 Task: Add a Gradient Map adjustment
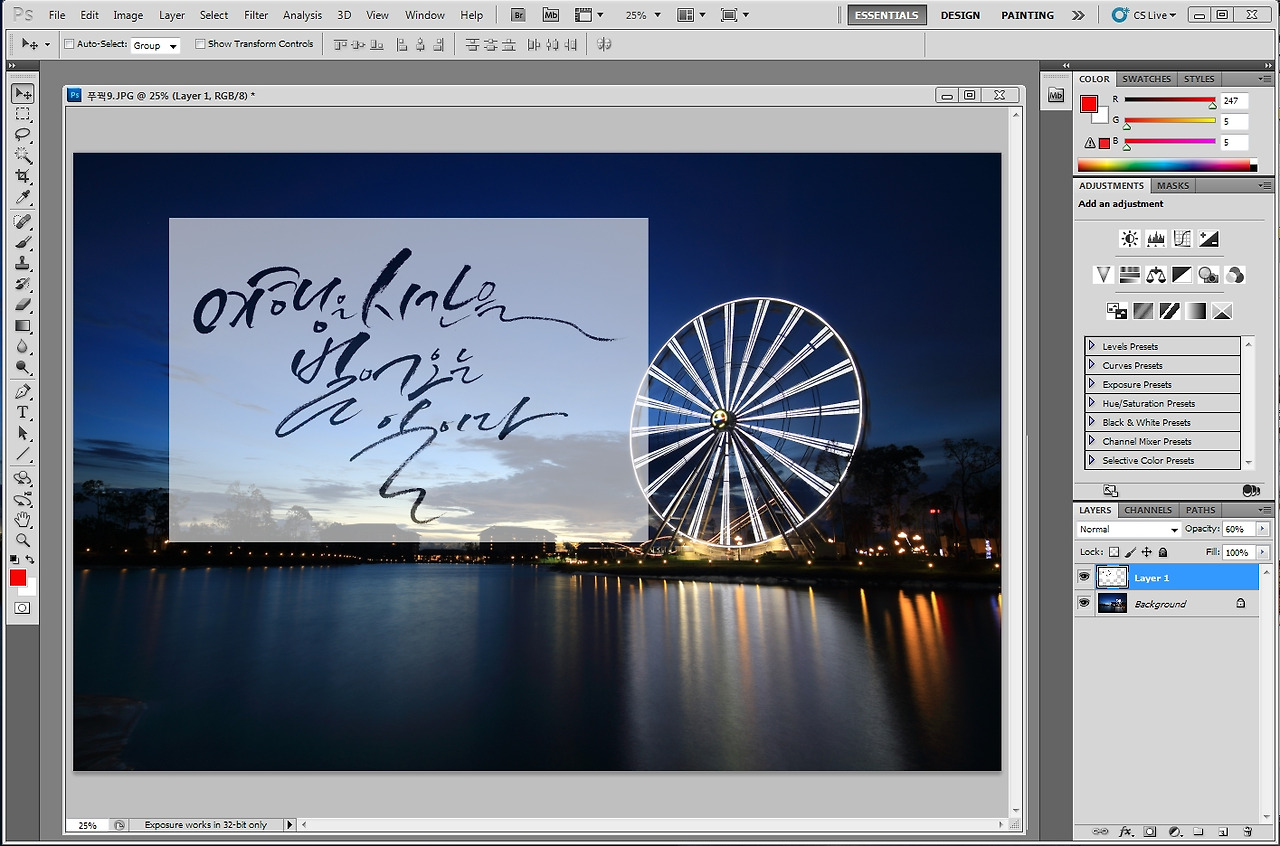click(x=1195, y=311)
